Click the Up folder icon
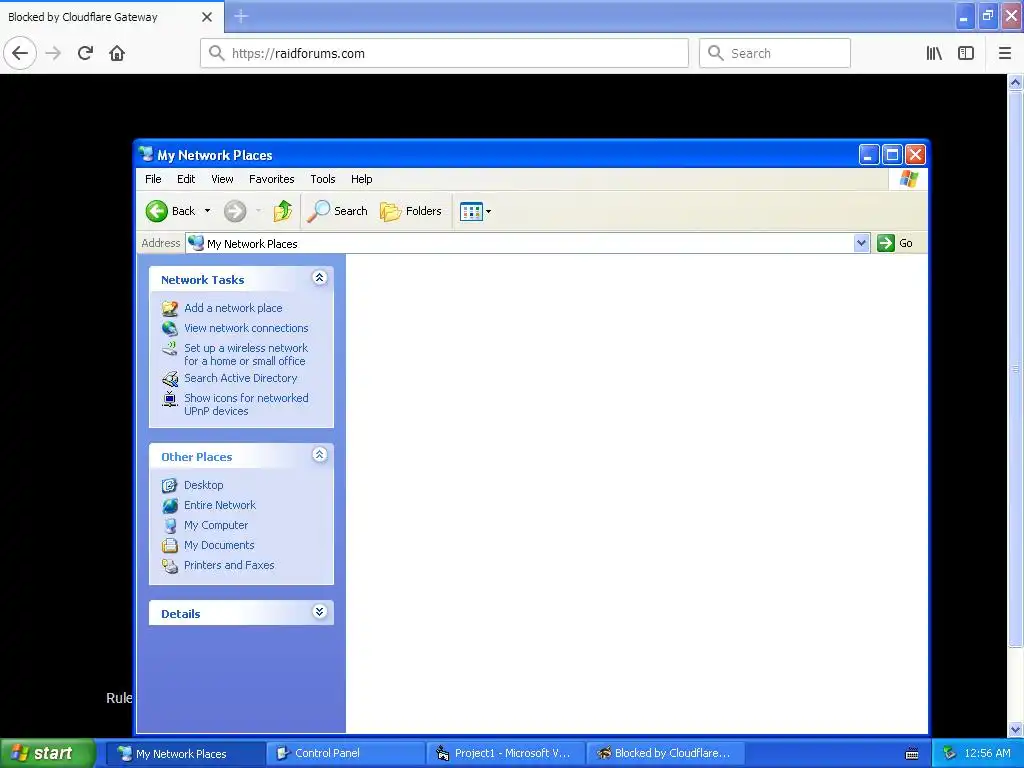This screenshot has height=768, width=1024. click(283, 211)
